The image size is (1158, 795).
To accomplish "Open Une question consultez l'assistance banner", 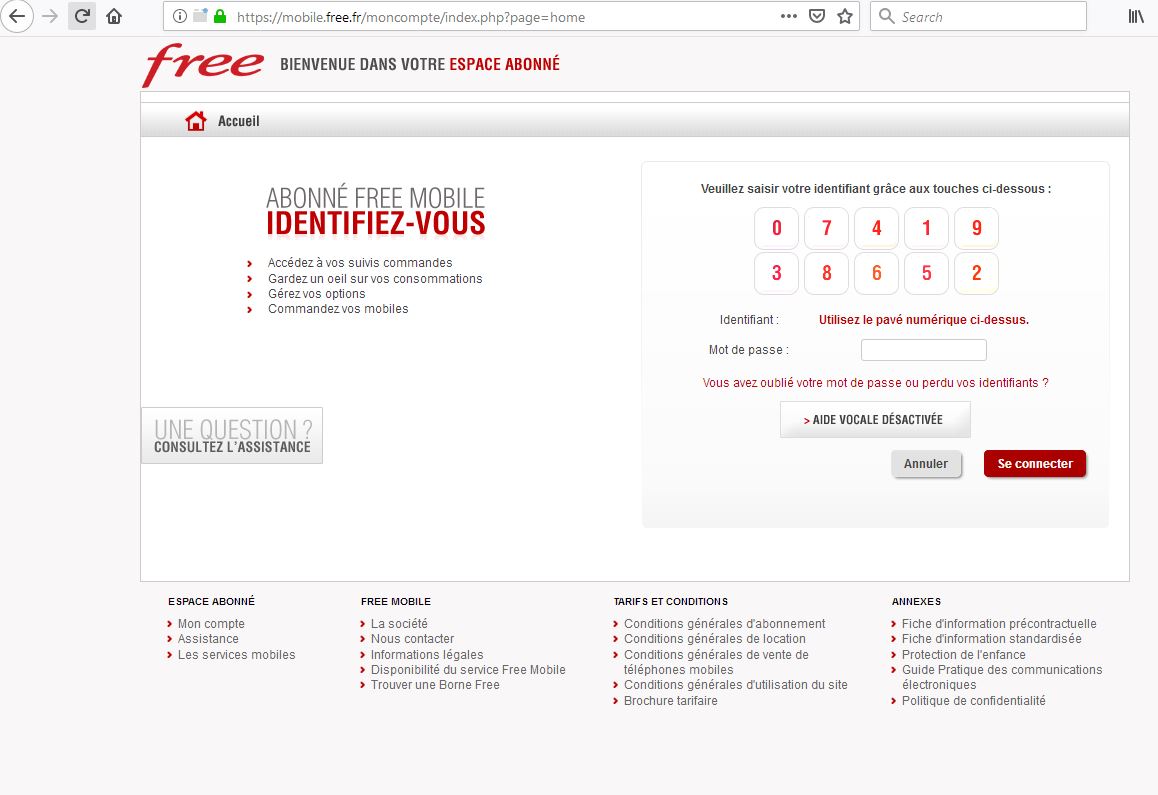I will [232, 436].
